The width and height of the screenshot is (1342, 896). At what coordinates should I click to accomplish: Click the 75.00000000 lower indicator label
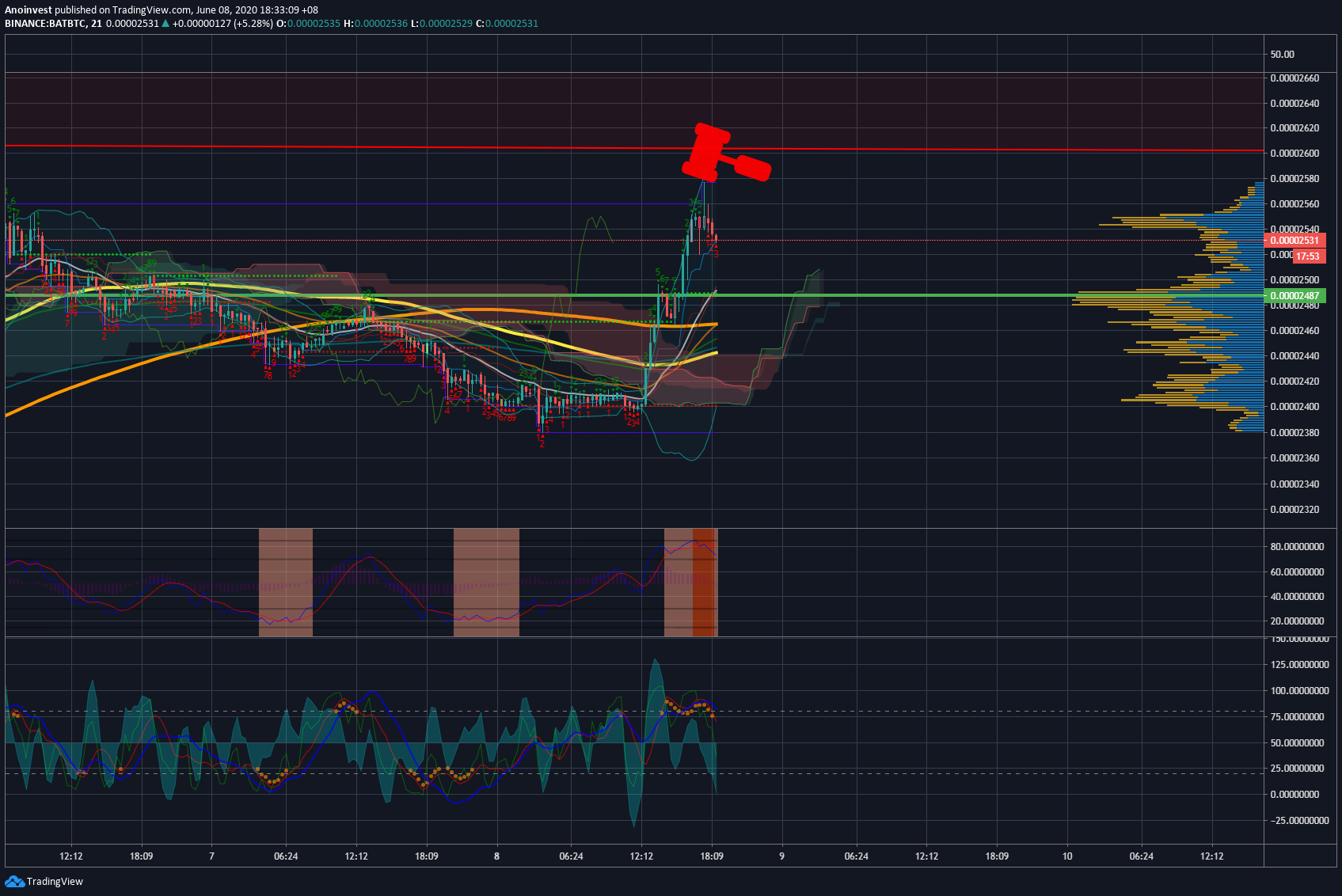coord(1297,717)
